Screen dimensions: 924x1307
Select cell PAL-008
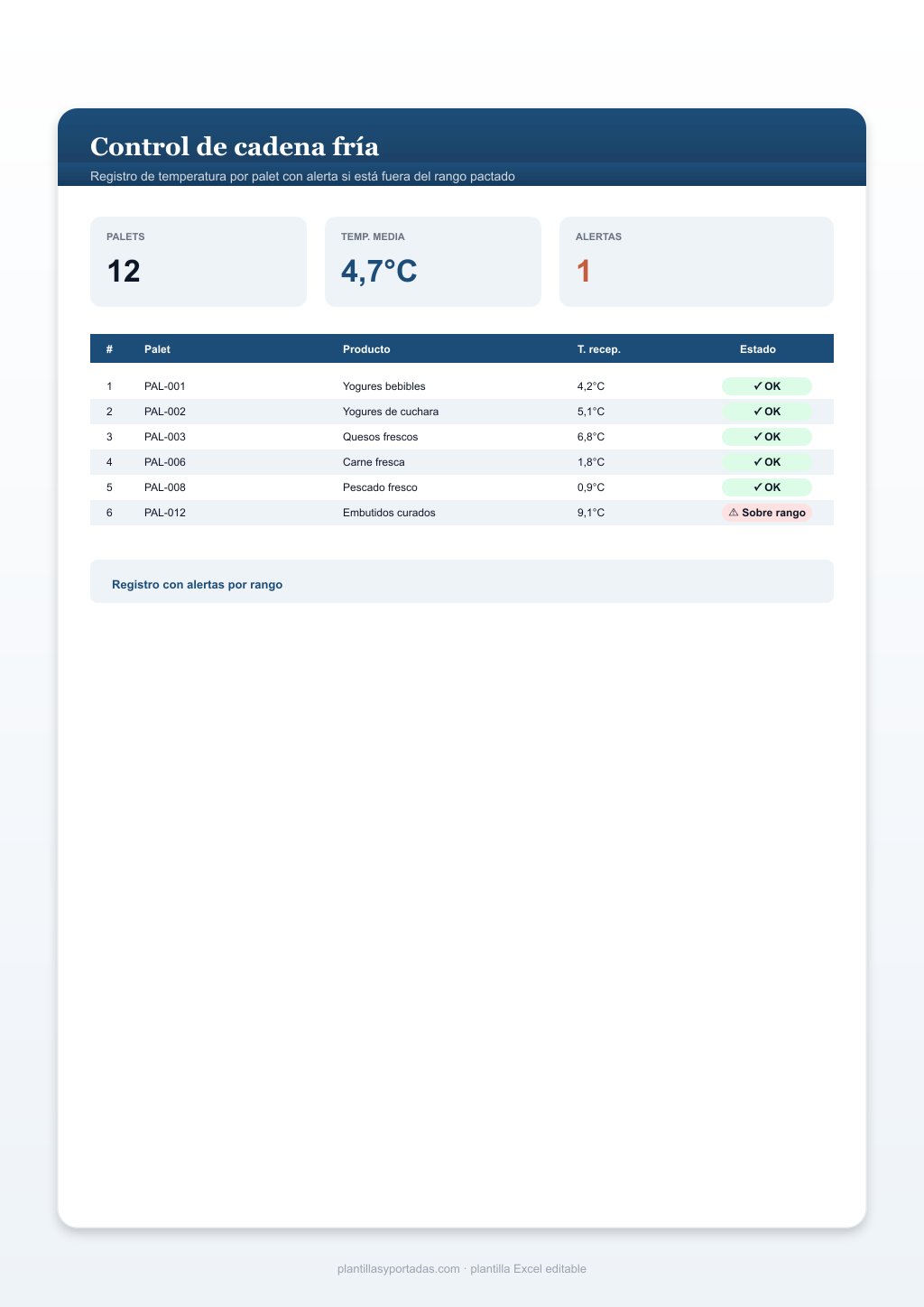coord(165,487)
